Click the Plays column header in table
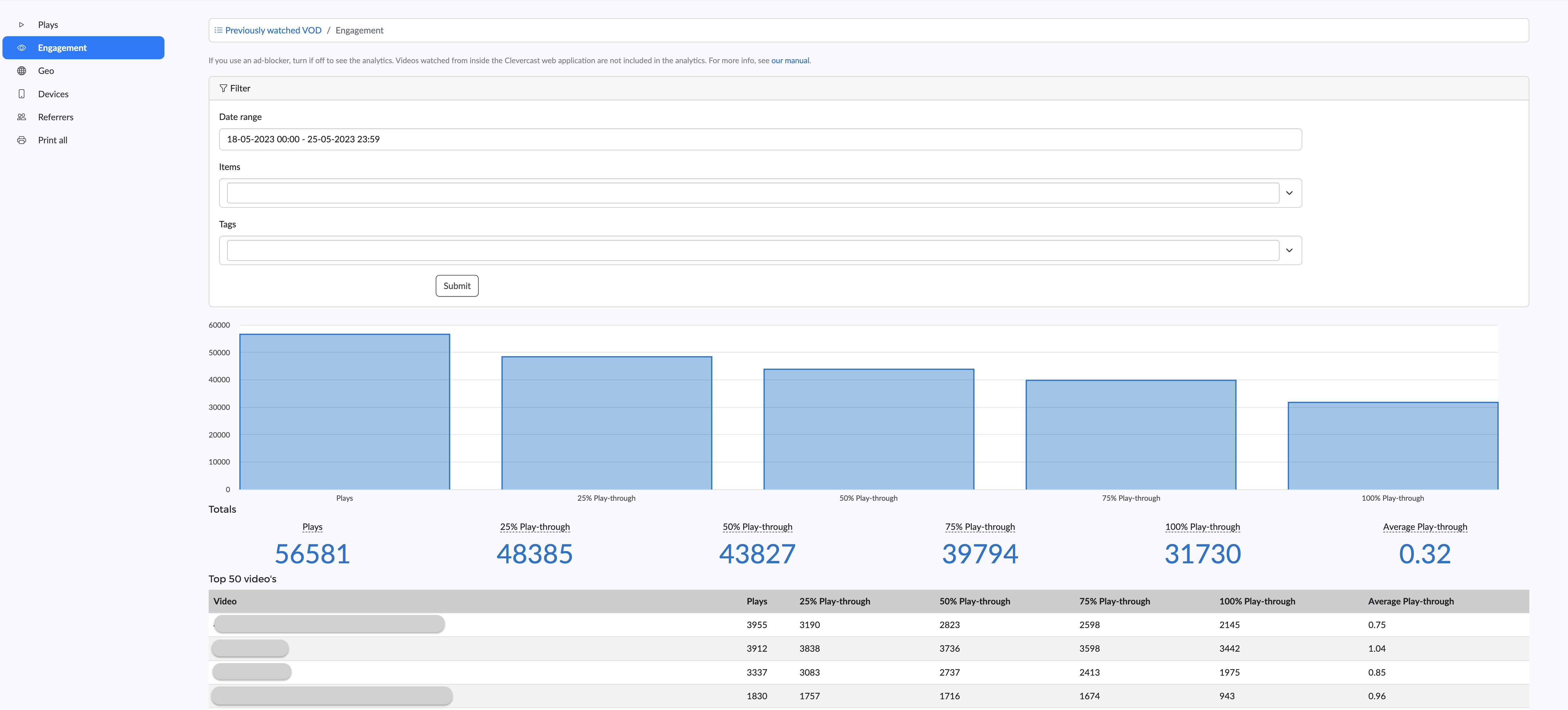This screenshot has height=710, width=1568. [757, 602]
